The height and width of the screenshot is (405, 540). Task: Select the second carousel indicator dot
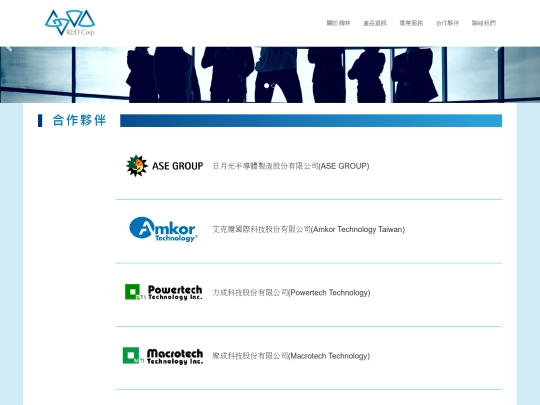273,85
